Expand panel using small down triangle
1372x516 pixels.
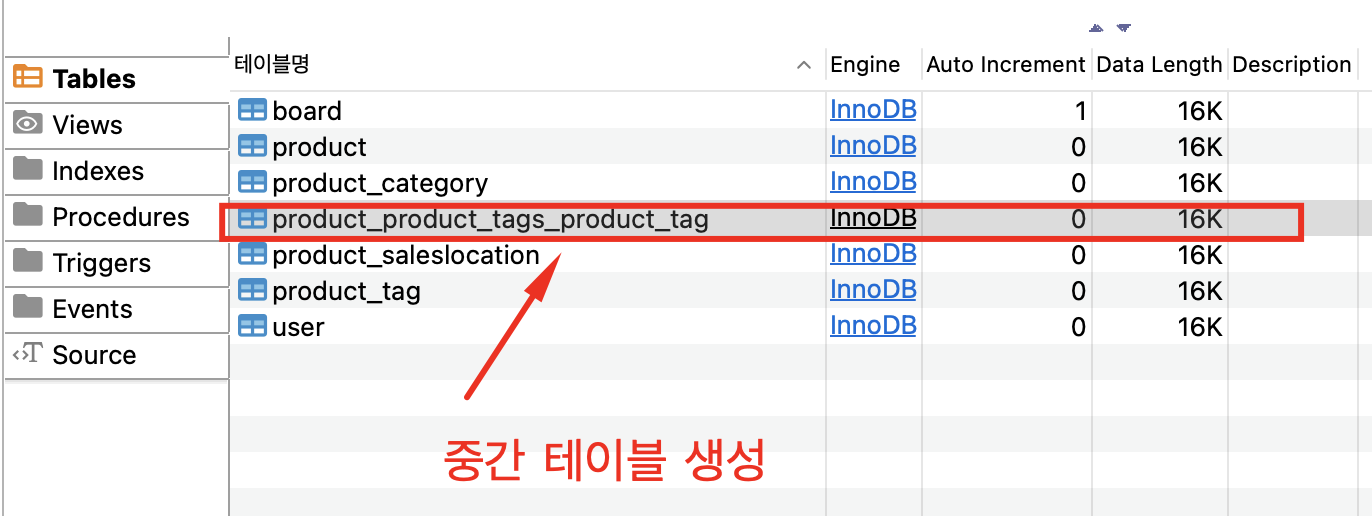(1123, 28)
